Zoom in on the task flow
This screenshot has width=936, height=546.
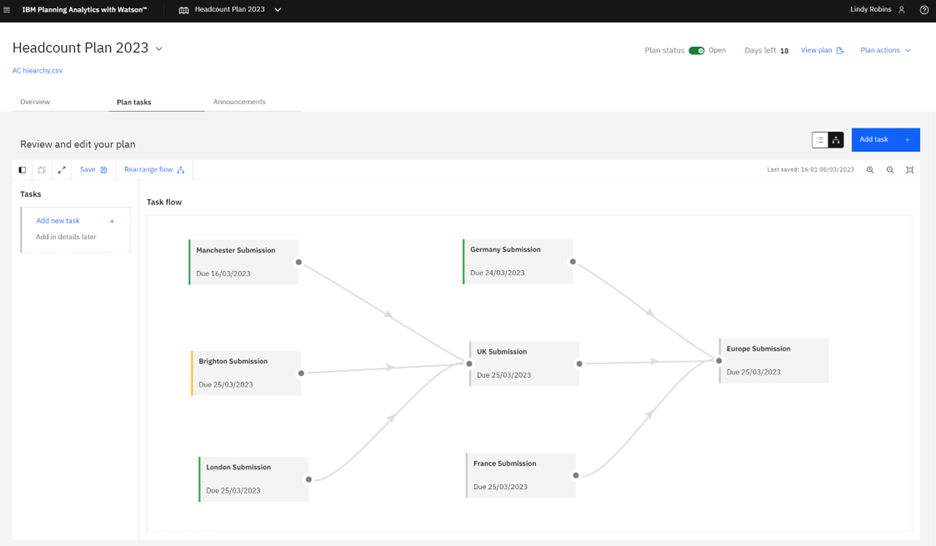click(x=870, y=170)
